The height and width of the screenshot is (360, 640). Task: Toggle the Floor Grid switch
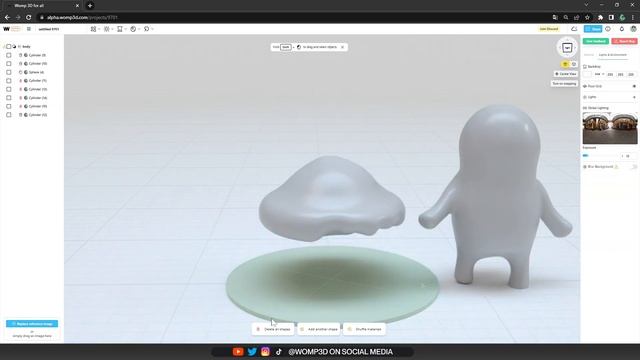click(x=634, y=87)
